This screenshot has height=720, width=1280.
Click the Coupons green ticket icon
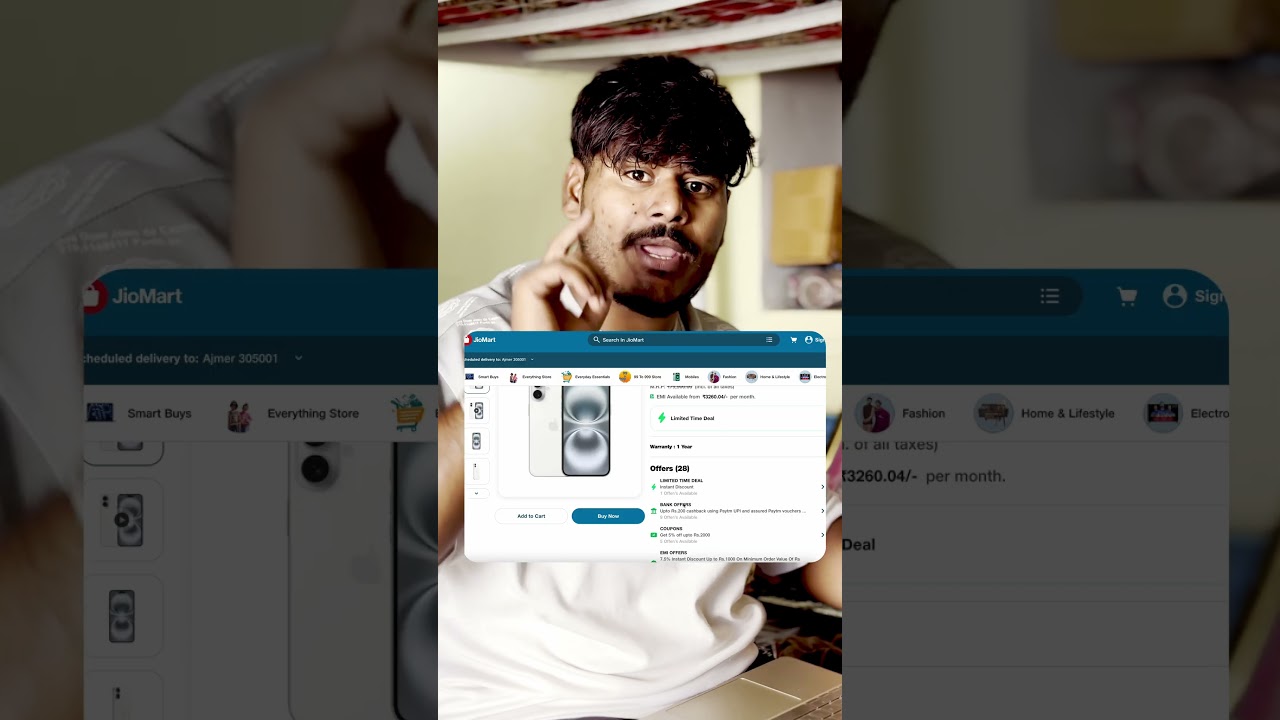(653, 535)
